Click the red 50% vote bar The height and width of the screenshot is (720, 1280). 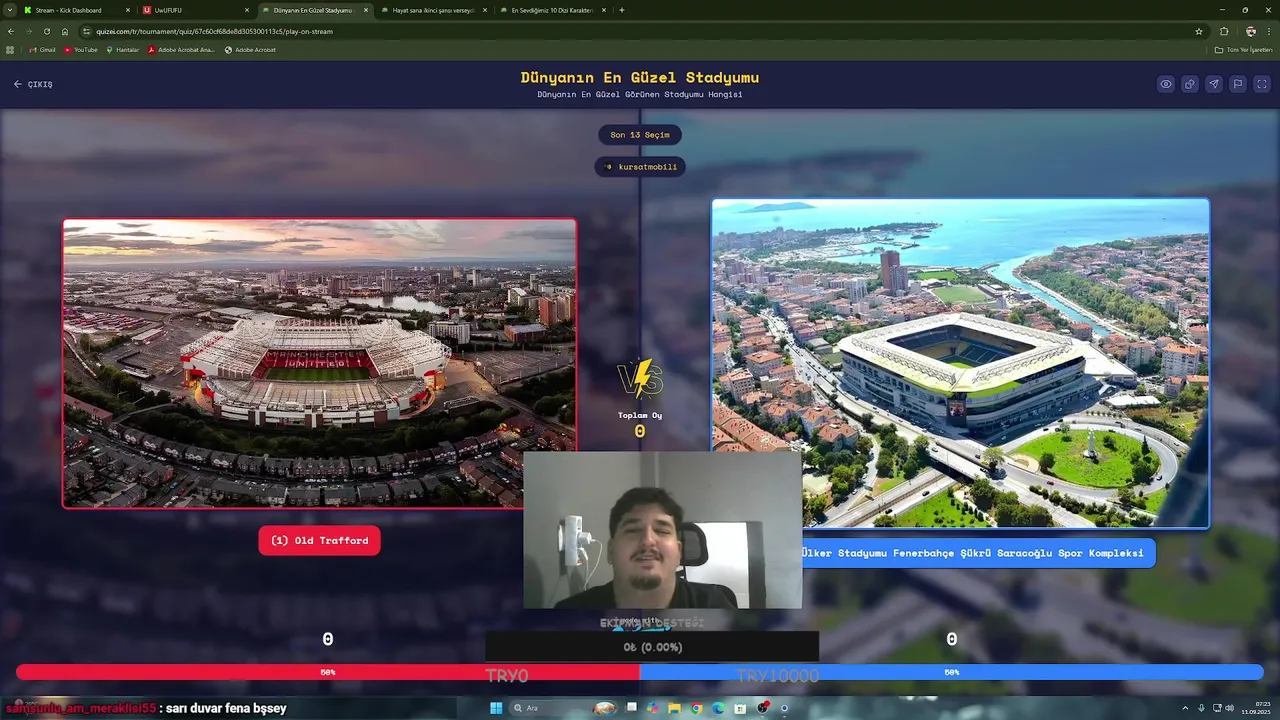point(328,672)
